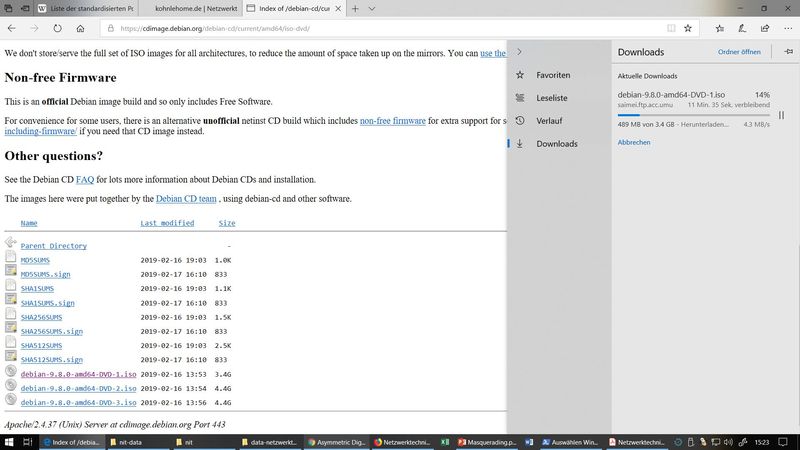This screenshot has width=800, height=450.
Task: Share this page
Action: click(x=765, y=29)
